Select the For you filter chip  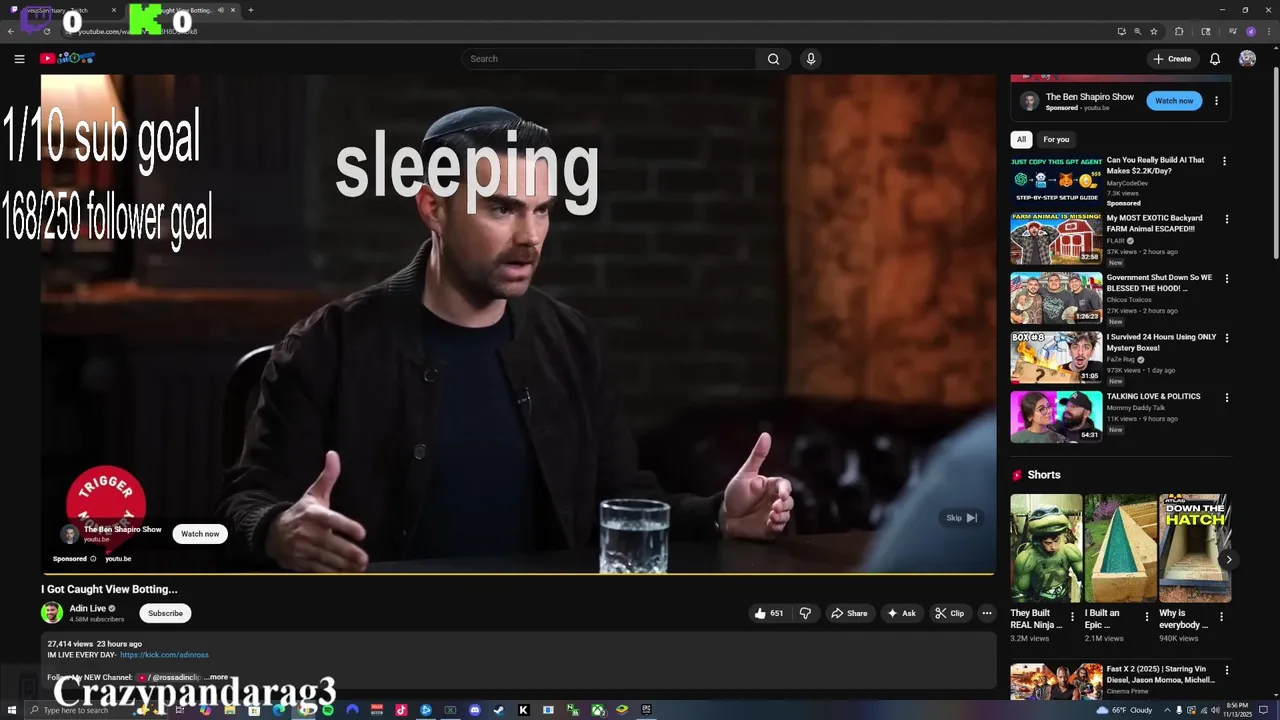pos(1056,140)
